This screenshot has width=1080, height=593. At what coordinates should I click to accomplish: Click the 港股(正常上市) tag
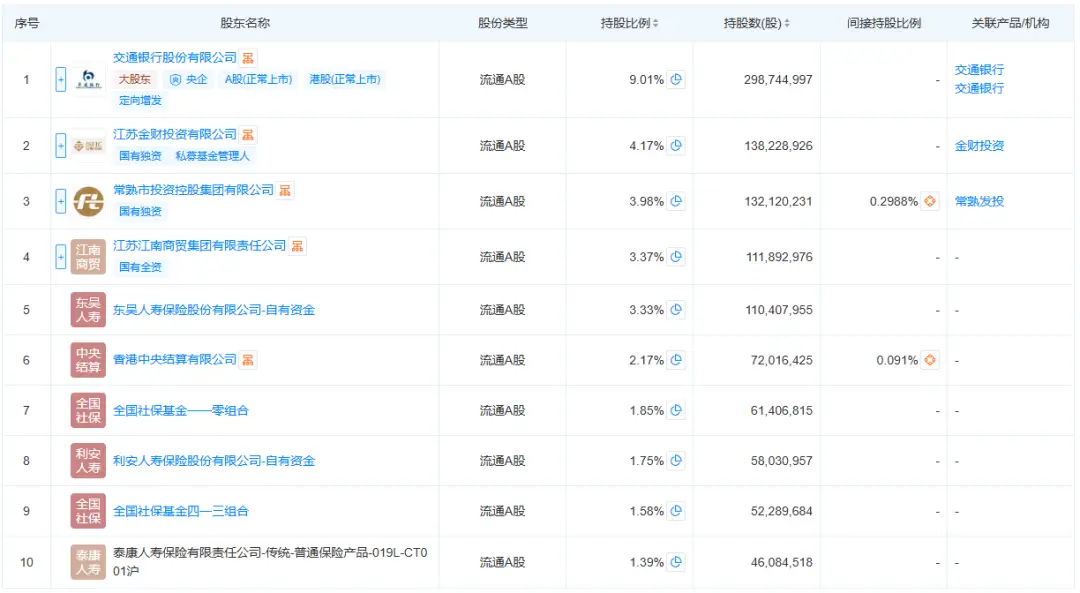[x=344, y=79]
